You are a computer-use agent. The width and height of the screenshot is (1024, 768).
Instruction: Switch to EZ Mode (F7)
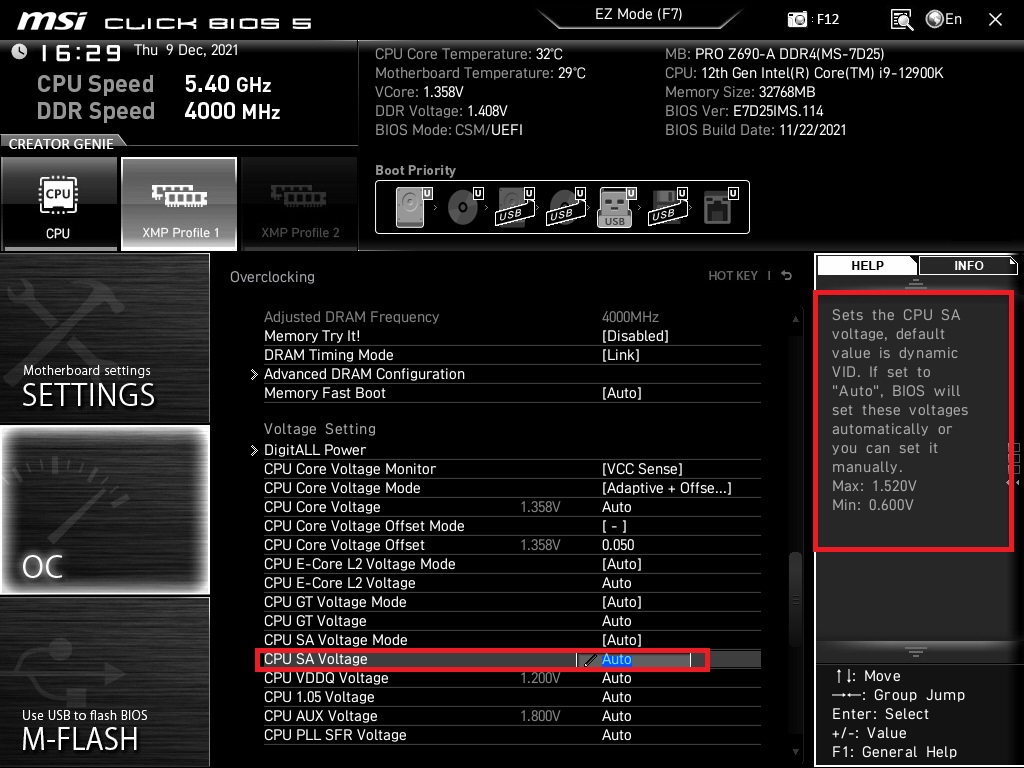tap(639, 14)
